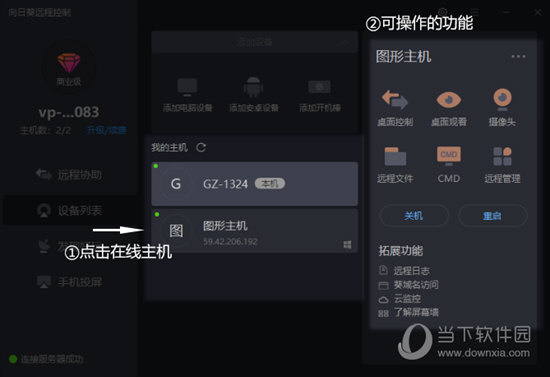This screenshot has height=377, width=550.
Task: Click the 拓展功能 section heading
Action: pyautogui.click(x=401, y=251)
